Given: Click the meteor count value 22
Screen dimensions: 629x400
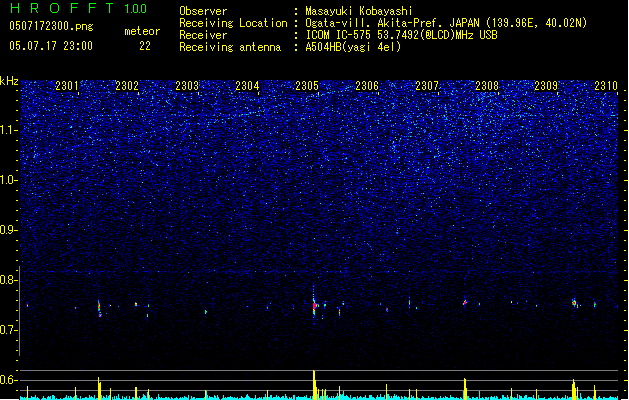Looking at the screenshot, I should point(145,46).
